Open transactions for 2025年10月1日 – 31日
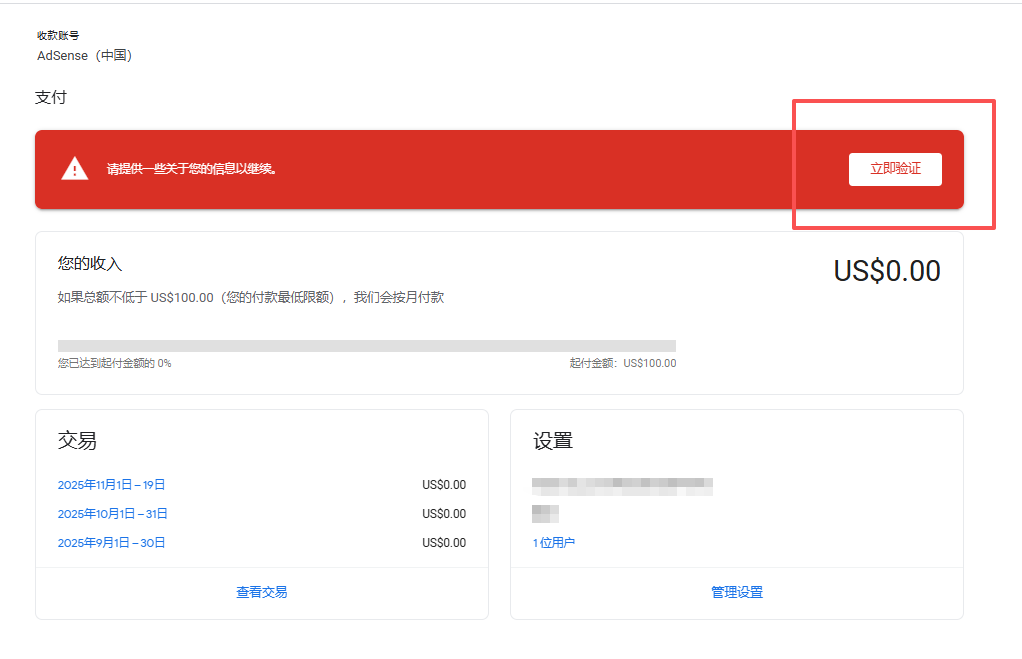Screen dimensions: 1022x659 tap(110, 513)
